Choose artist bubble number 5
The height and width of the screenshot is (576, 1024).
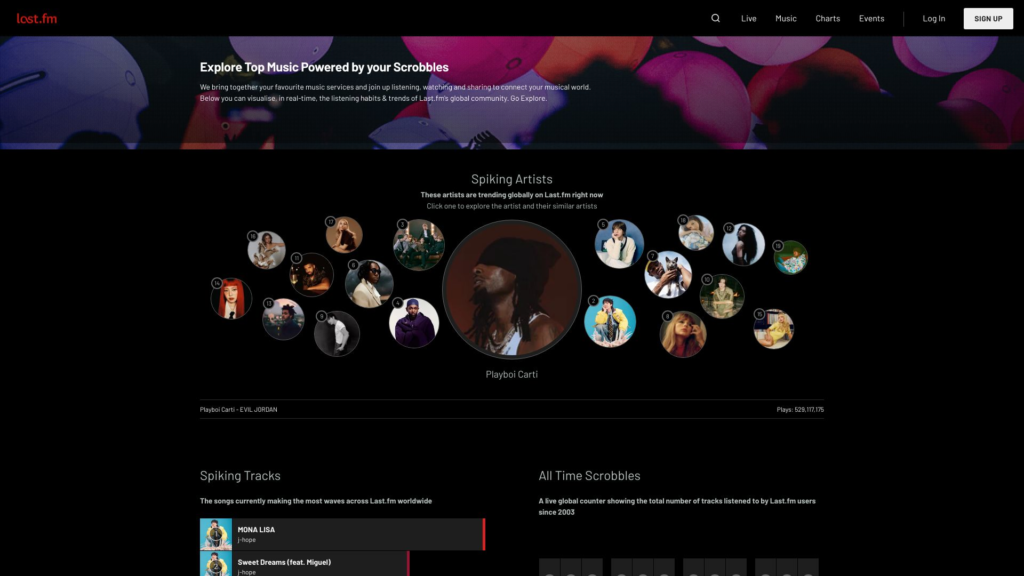pyautogui.click(x=619, y=244)
